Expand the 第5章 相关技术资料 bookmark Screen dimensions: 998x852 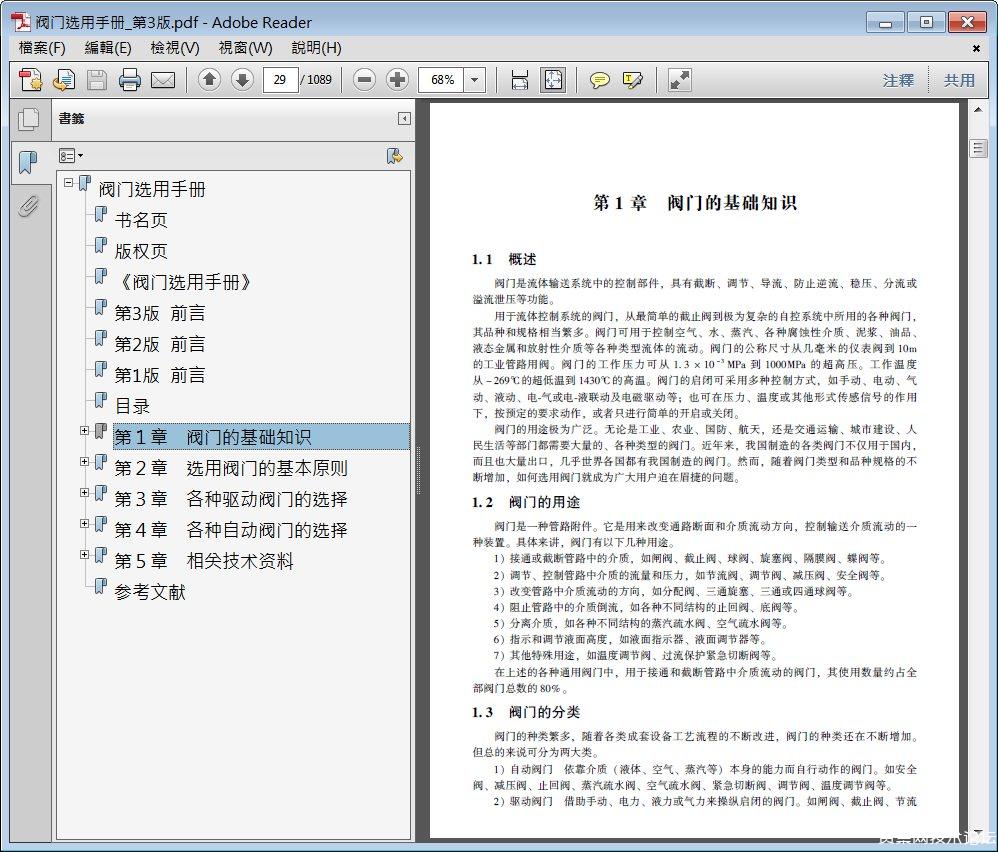(85, 555)
